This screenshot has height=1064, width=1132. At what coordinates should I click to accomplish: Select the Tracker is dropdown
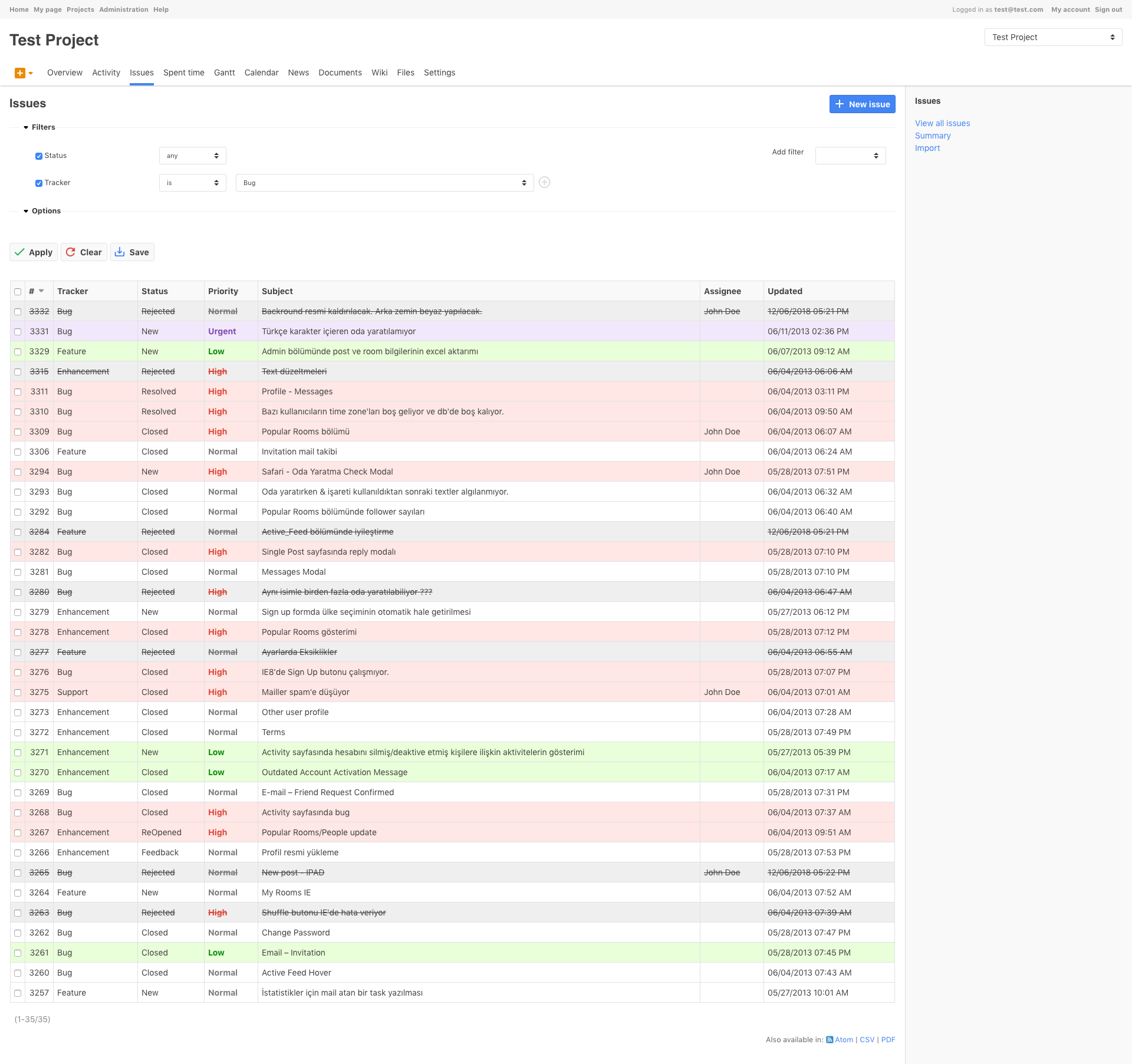pyautogui.click(x=192, y=182)
